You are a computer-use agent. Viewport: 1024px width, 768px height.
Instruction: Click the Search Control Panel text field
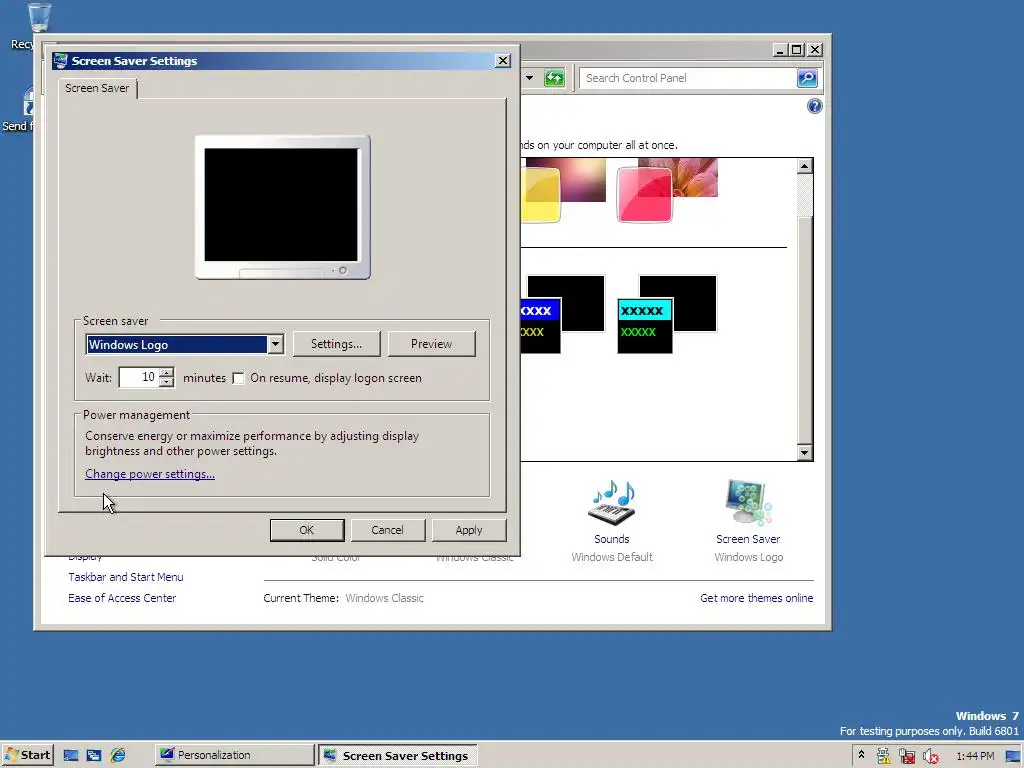coord(688,78)
